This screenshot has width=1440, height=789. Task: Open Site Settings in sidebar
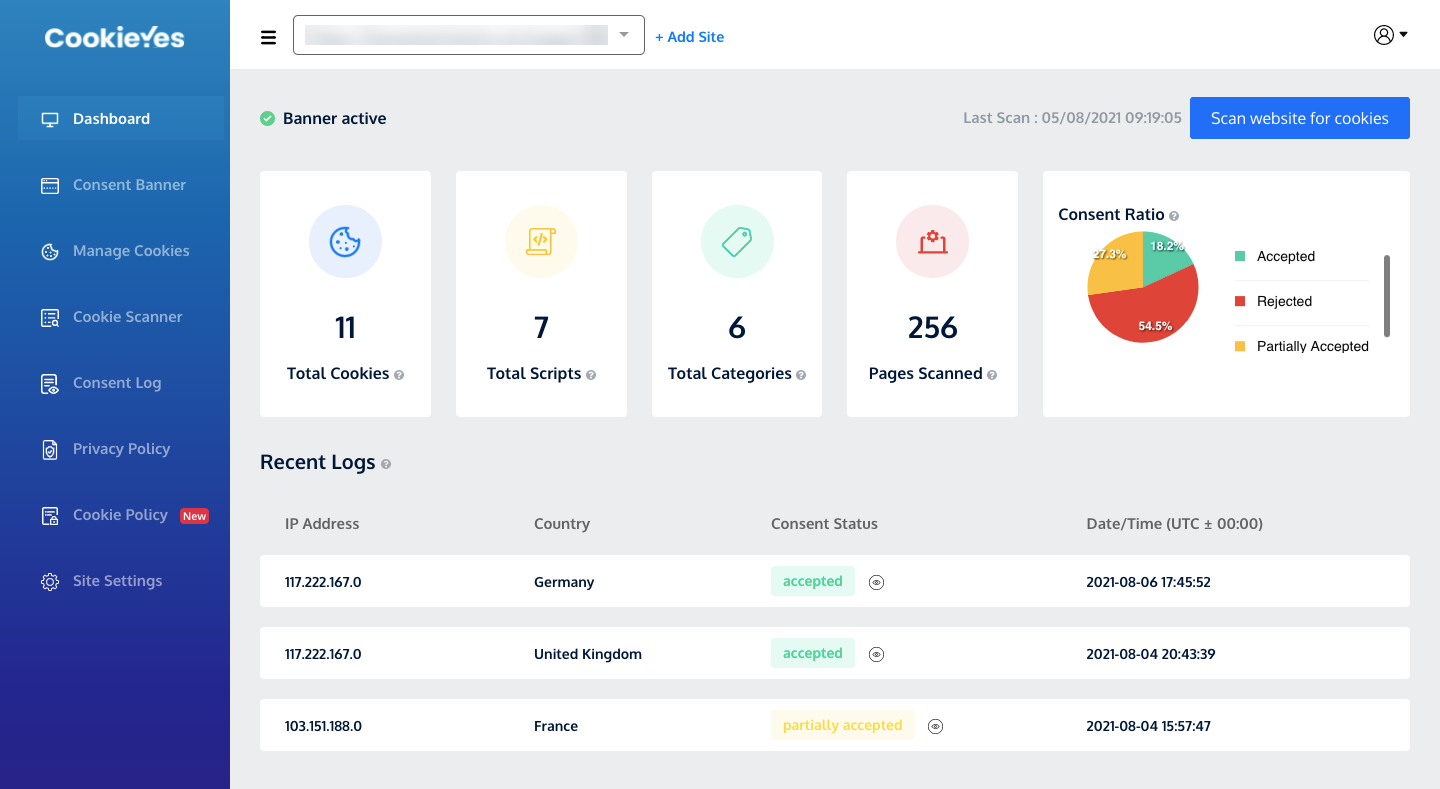tap(115, 581)
